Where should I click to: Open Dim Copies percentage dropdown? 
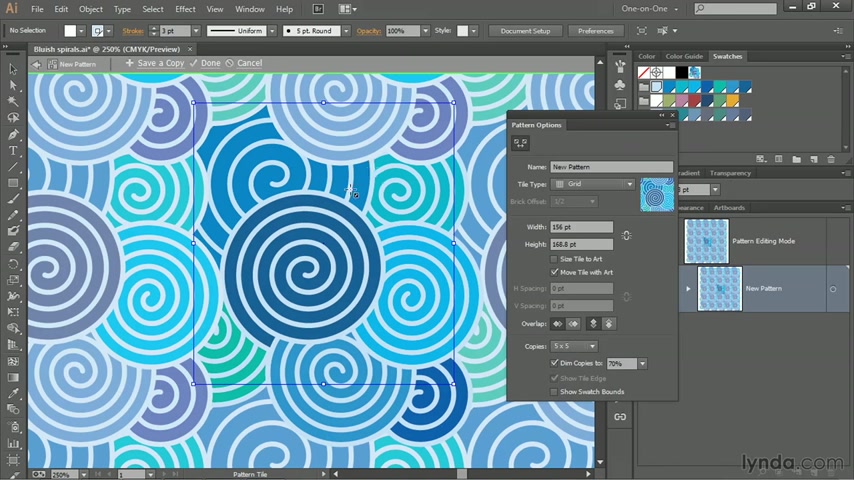click(x=643, y=363)
